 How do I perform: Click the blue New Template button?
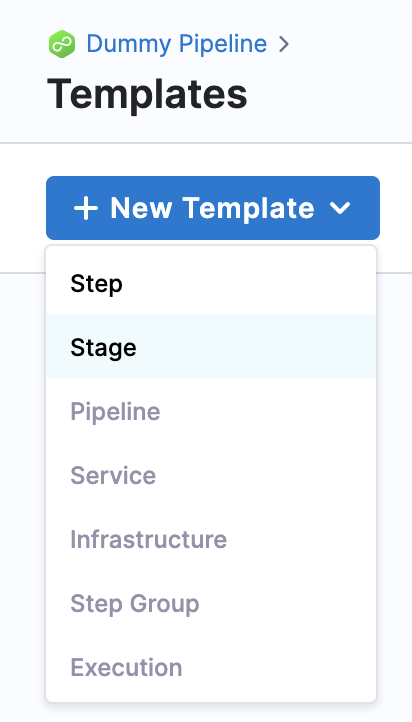[213, 208]
